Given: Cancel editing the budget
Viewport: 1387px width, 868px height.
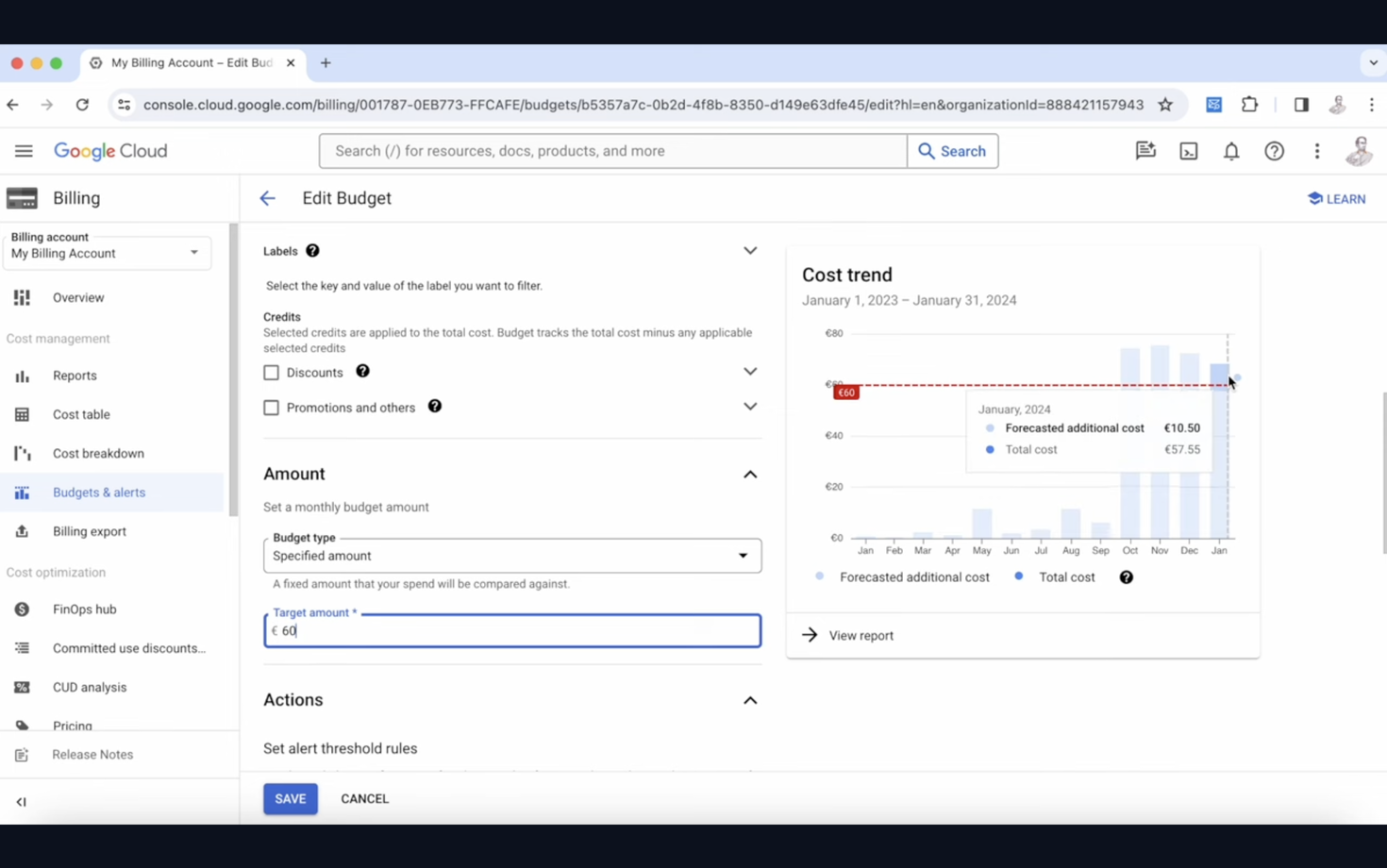Looking at the screenshot, I should [x=364, y=799].
